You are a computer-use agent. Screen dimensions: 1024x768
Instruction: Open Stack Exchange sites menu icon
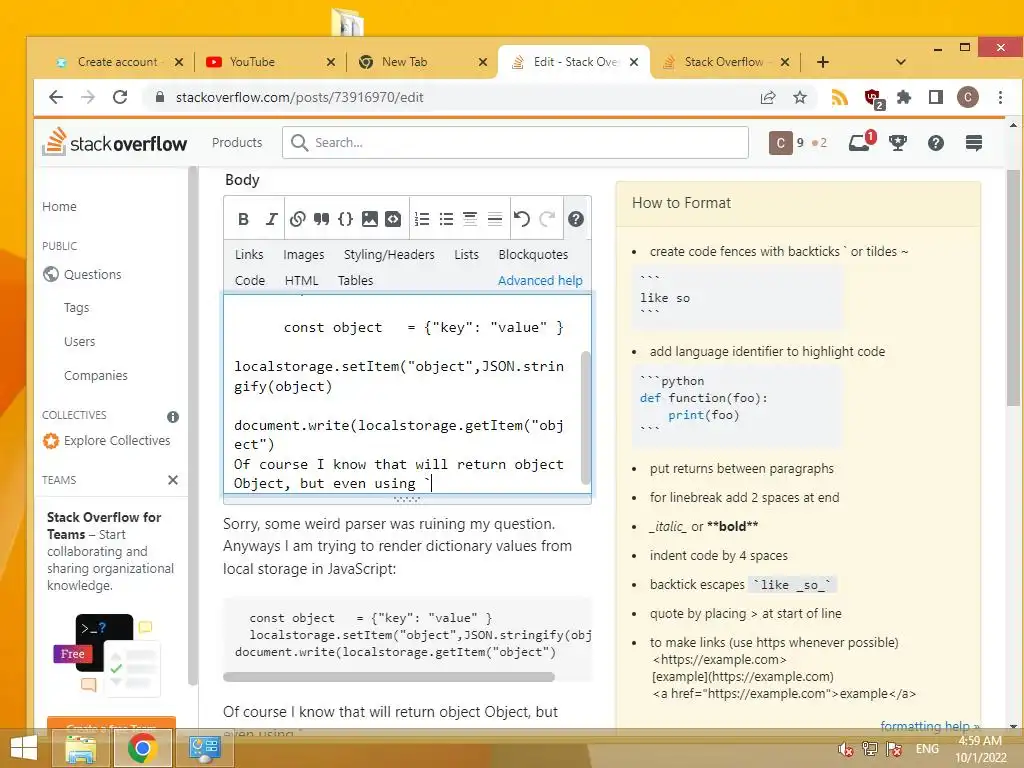tap(974, 142)
